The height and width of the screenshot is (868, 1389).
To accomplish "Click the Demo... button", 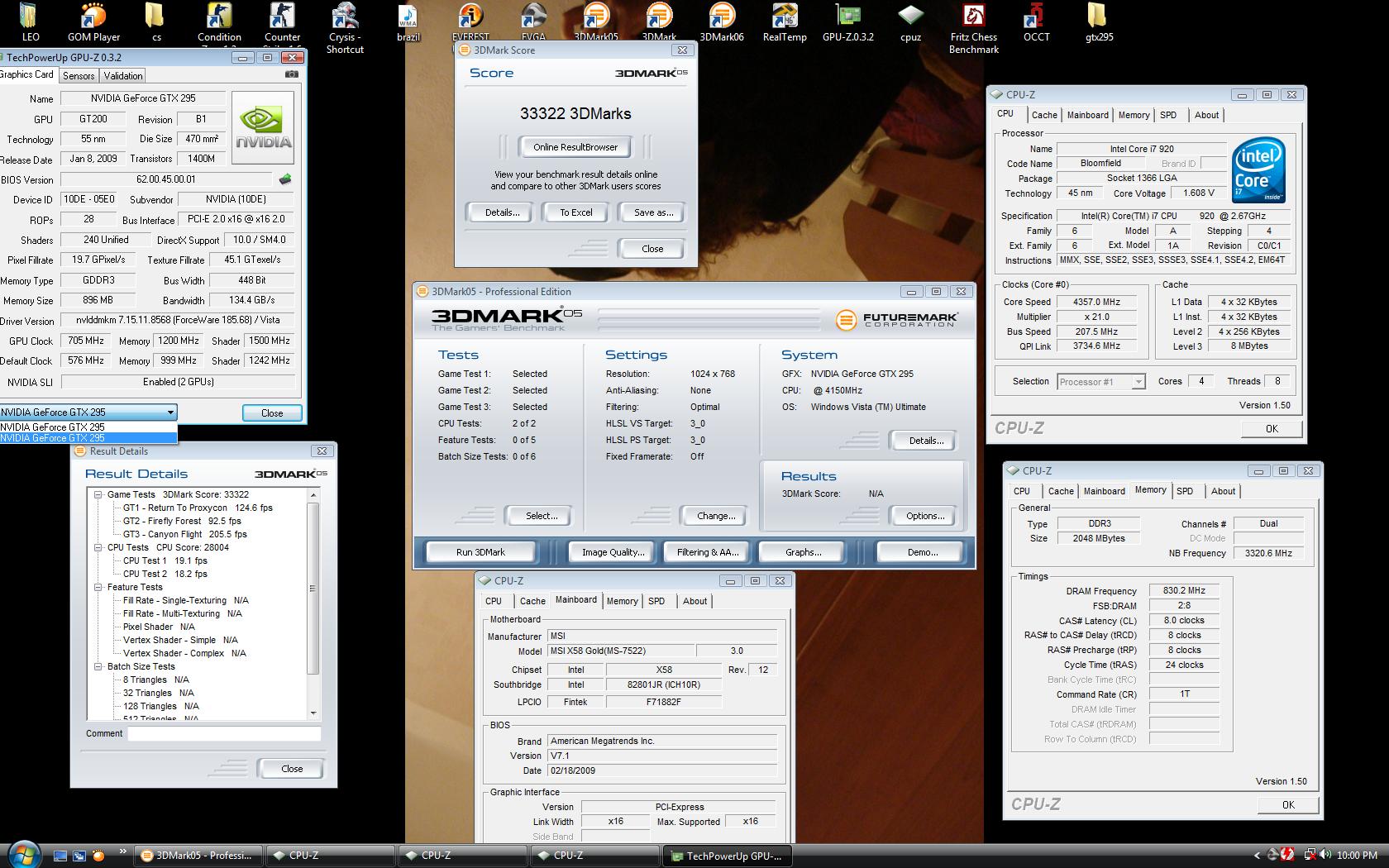I will click(x=922, y=552).
